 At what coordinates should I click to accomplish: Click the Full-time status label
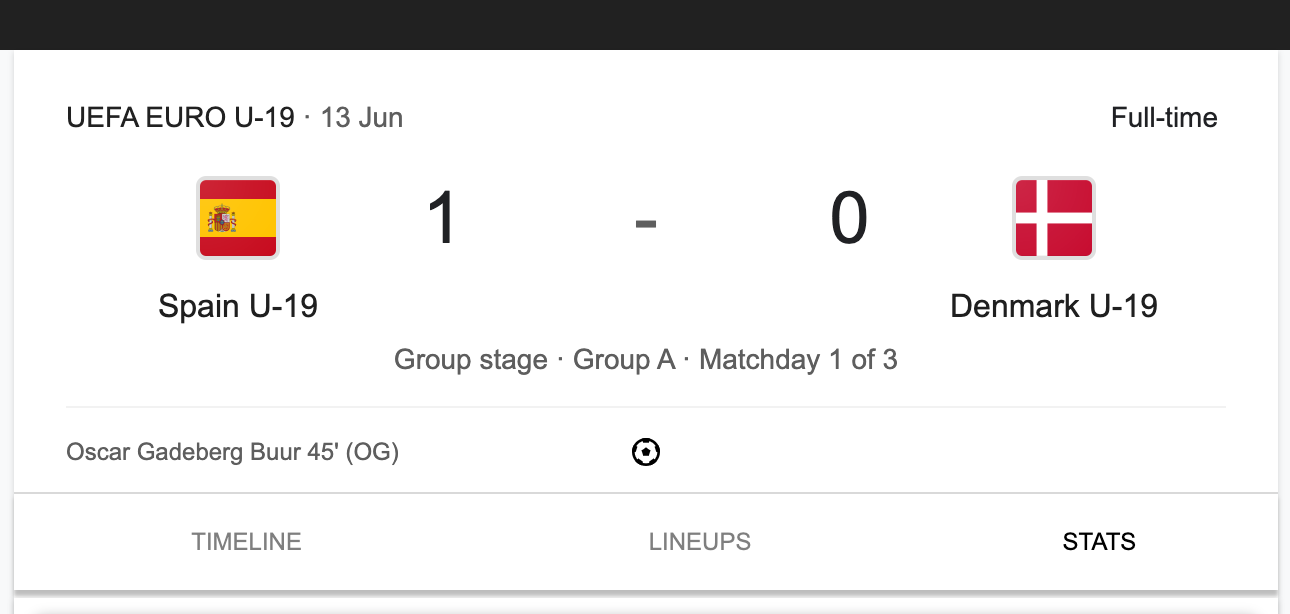pyautogui.click(x=1164, y=118)
